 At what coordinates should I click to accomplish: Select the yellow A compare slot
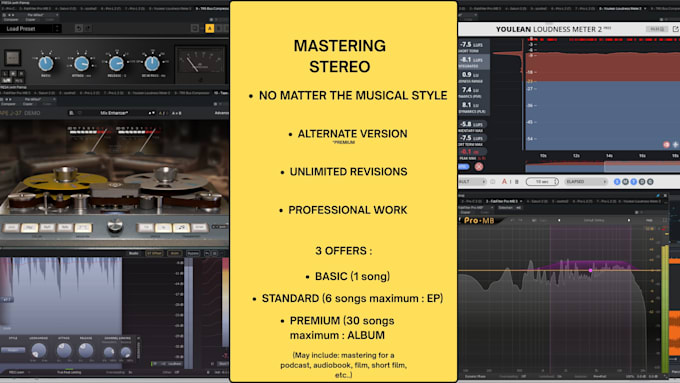pos(209,29)
